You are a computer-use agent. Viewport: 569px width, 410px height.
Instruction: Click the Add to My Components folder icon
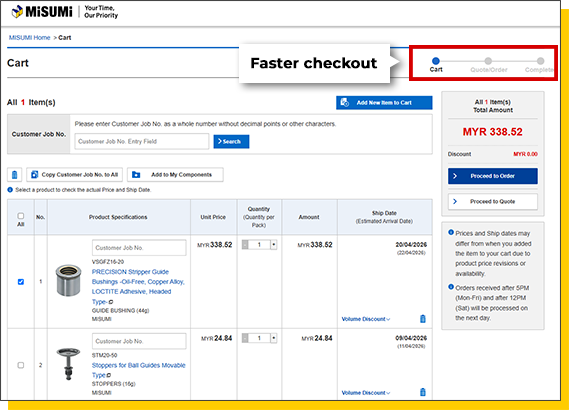click(136, 175)
